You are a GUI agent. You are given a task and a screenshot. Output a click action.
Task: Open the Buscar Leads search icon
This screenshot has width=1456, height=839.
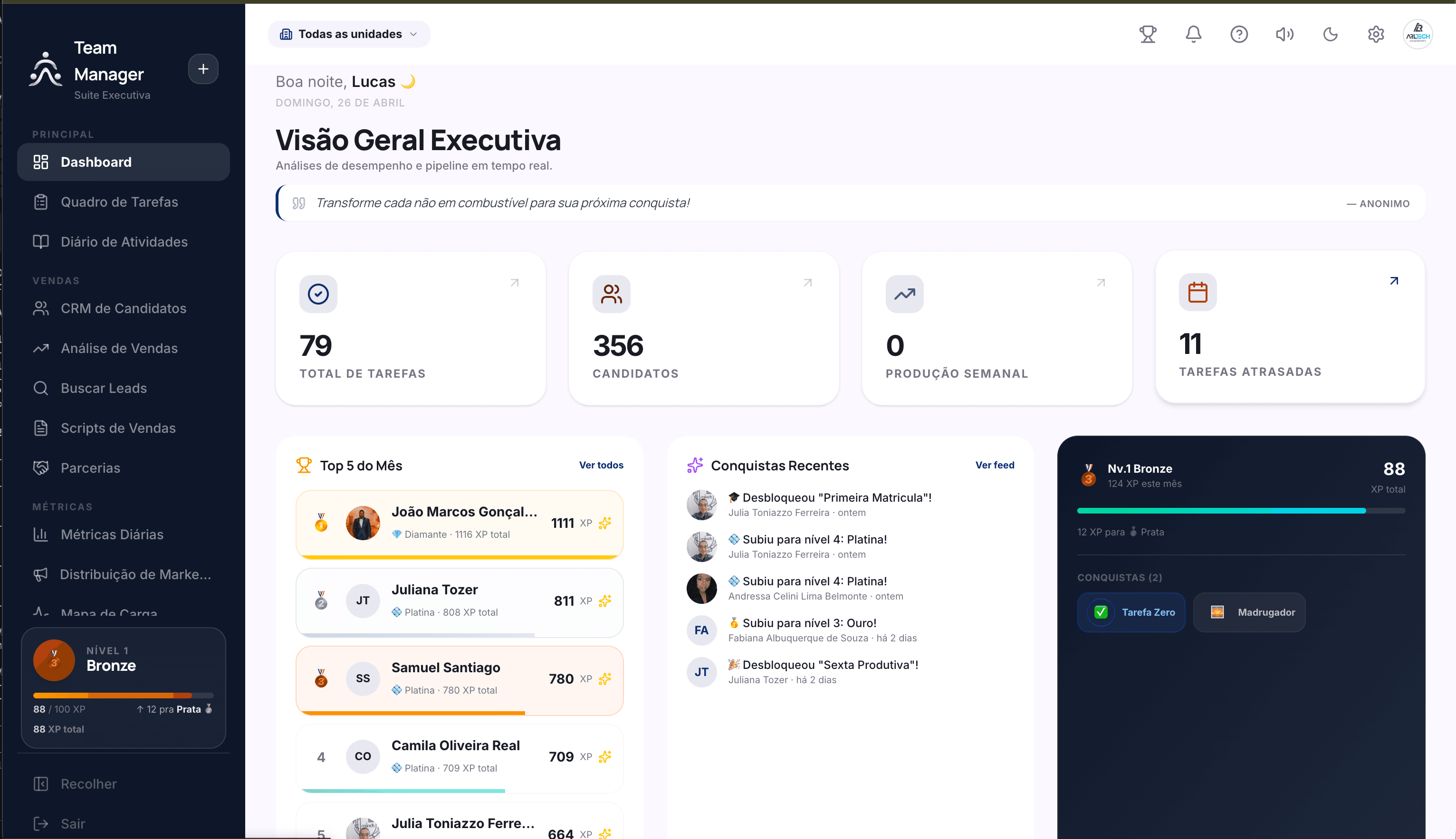[41, 389]
